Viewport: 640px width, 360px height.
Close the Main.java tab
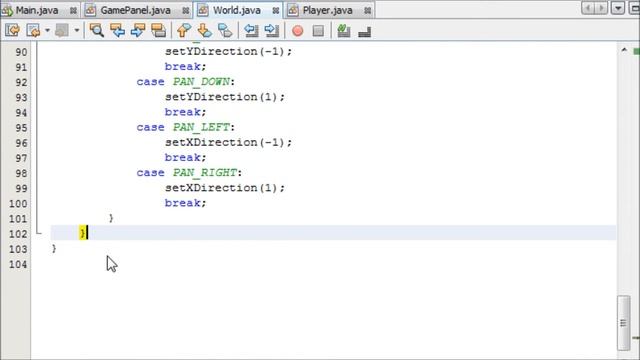point(73,11)
